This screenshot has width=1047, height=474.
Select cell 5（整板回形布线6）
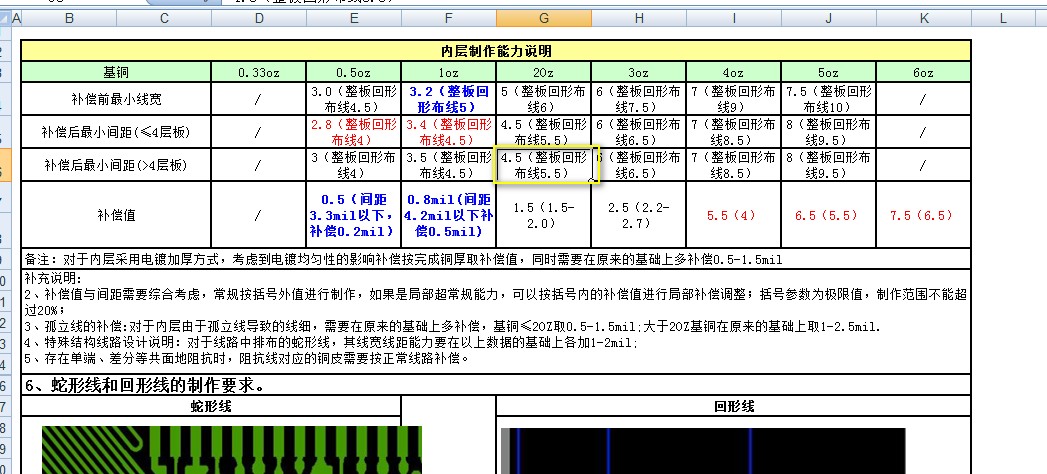click(x=544, y=99)
